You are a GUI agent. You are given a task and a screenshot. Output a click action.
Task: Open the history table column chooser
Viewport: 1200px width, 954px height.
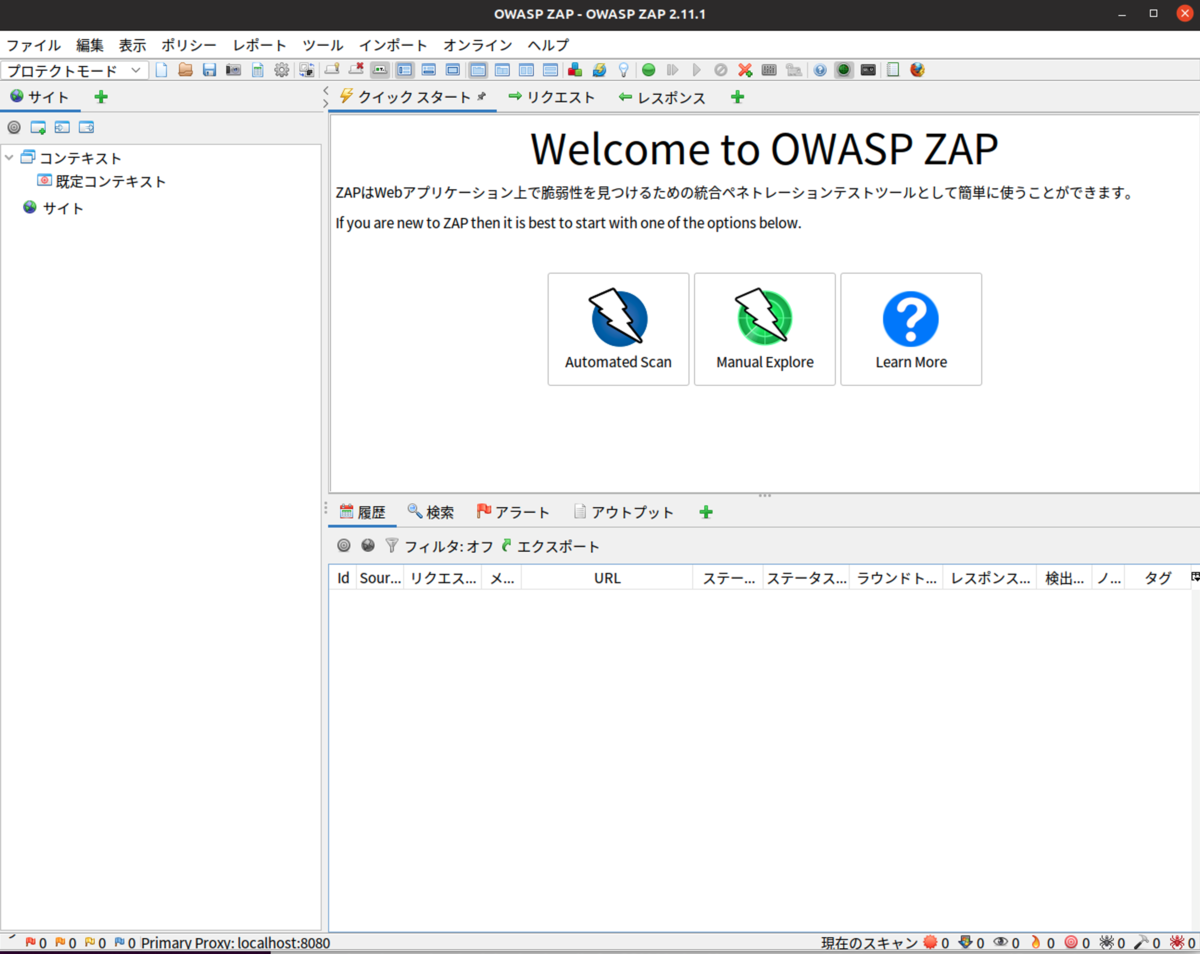click(x=1194, y=577)
